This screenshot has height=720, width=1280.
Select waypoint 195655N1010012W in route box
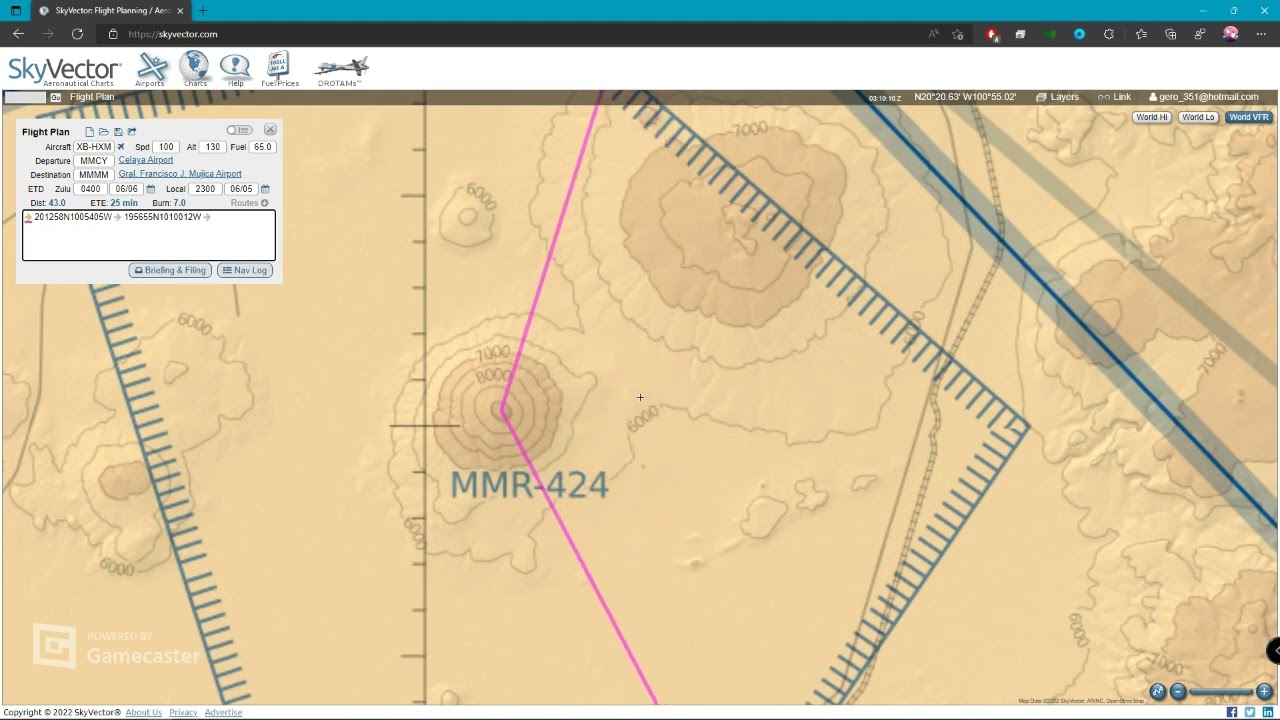162,217
